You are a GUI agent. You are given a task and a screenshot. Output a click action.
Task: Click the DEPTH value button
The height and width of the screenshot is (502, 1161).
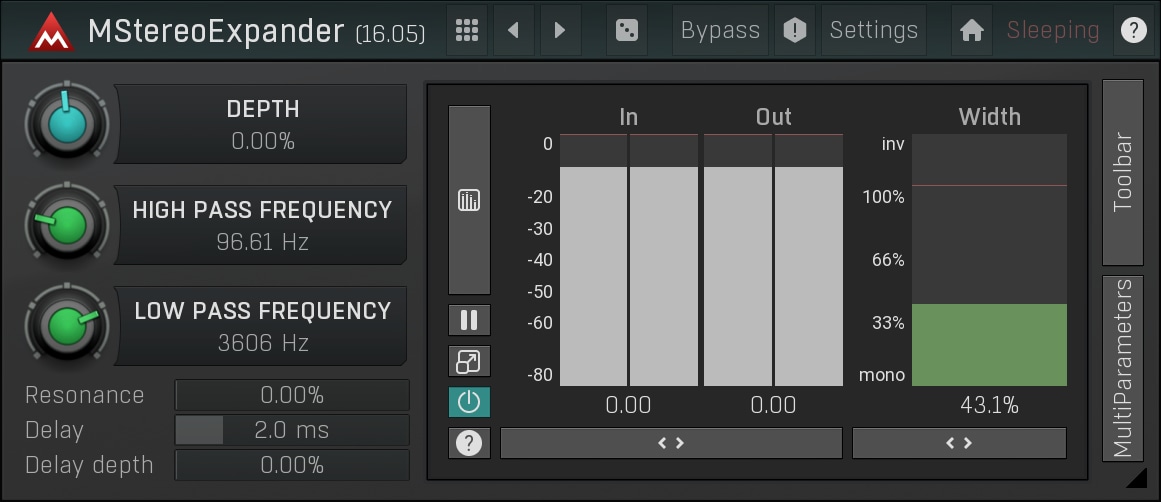(x=262, y=124)
